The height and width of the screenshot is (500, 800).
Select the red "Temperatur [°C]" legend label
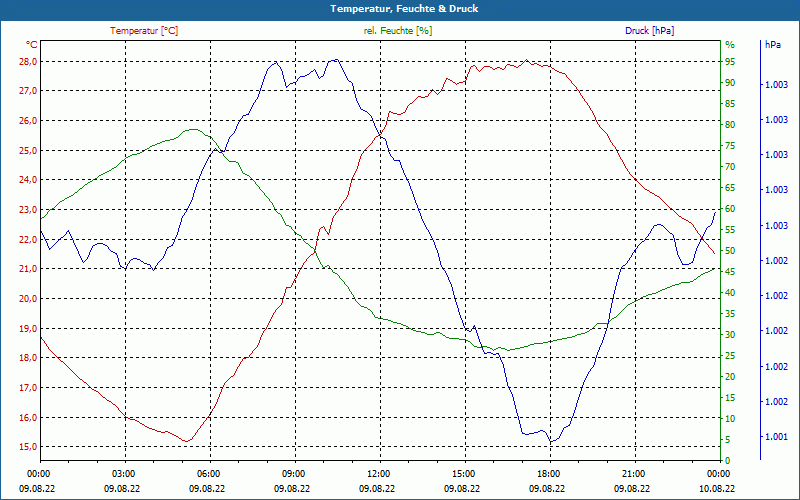point(144,31)
